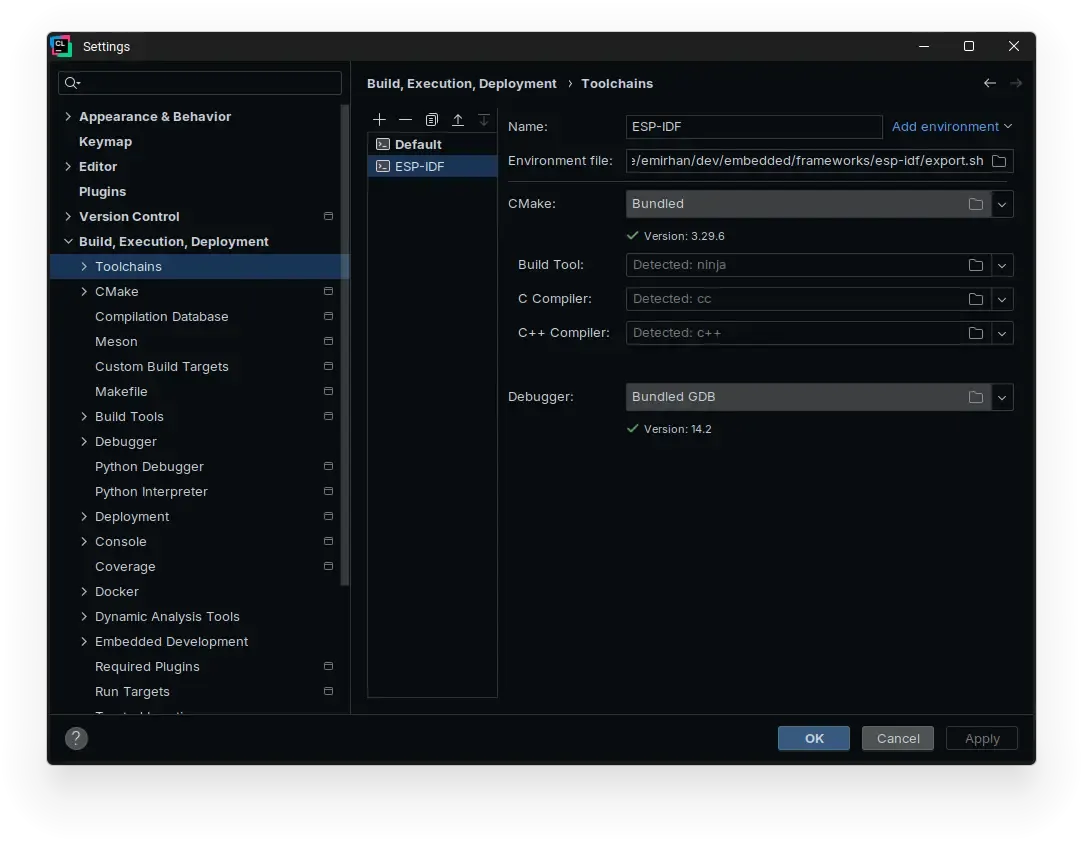Expand Appearance & Behavior section
The image size is (1083, 841).
(68, 117)
